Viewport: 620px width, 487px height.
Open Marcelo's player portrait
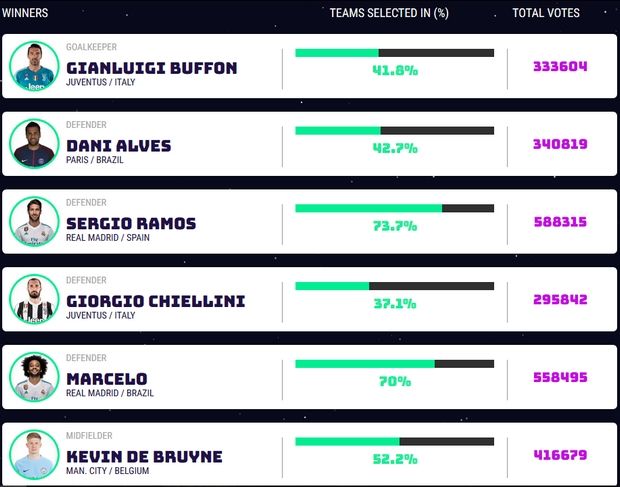(x=34, y=377)
